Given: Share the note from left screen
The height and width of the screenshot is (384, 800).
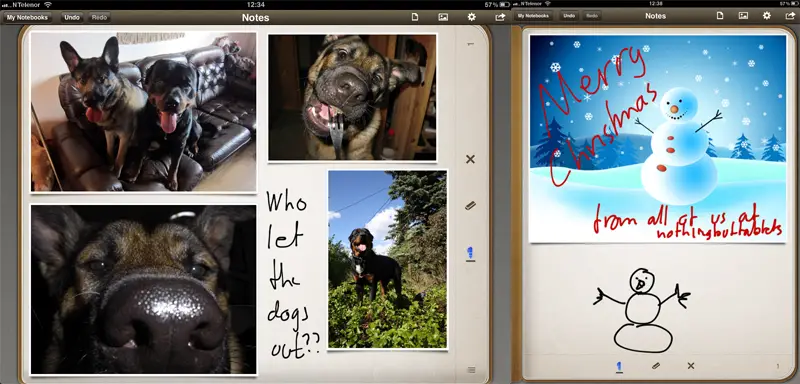Looking at the screenshot, I should [500, 17].
